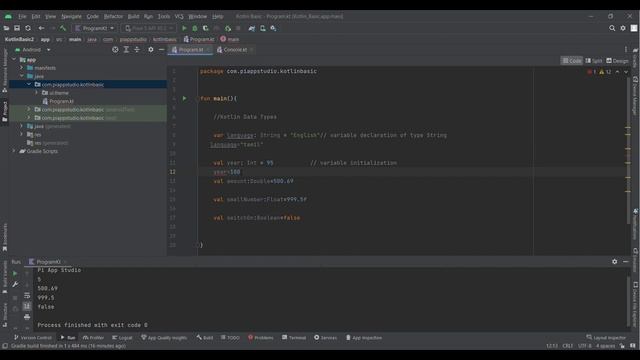Open App Inspection tool window
The image size is (640, 360).
[364, 338]
